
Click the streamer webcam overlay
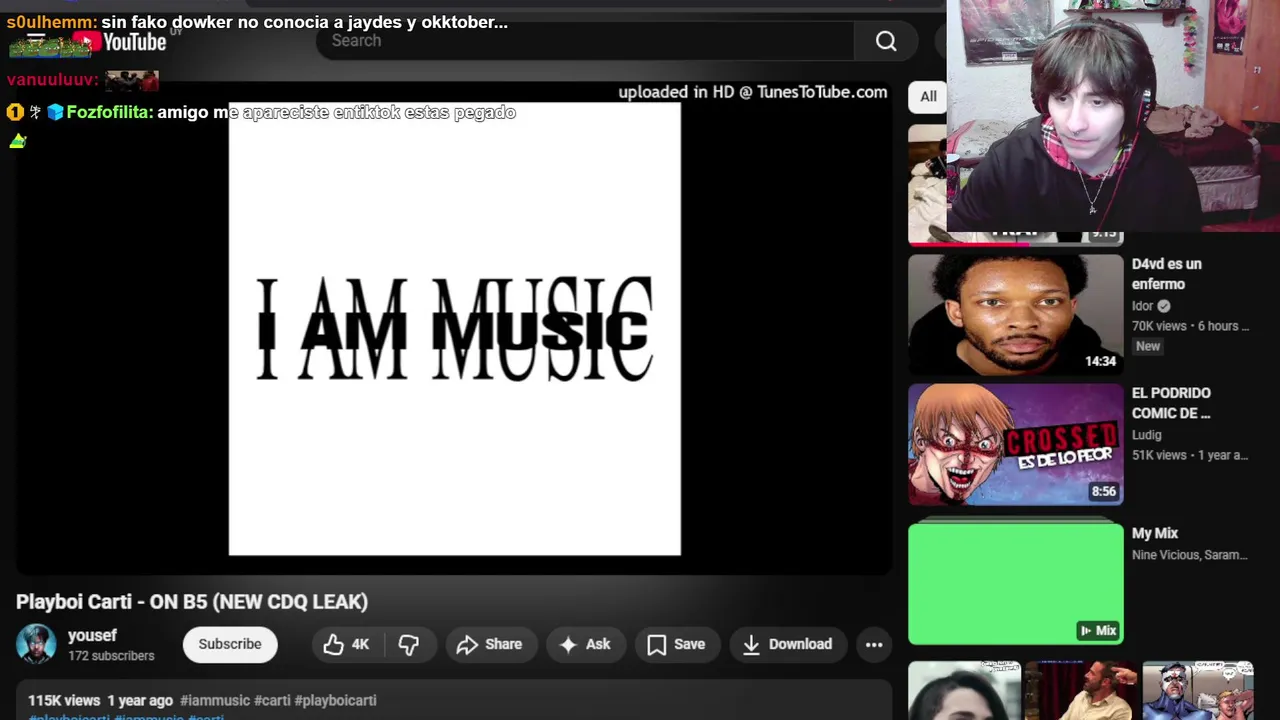1113,116
